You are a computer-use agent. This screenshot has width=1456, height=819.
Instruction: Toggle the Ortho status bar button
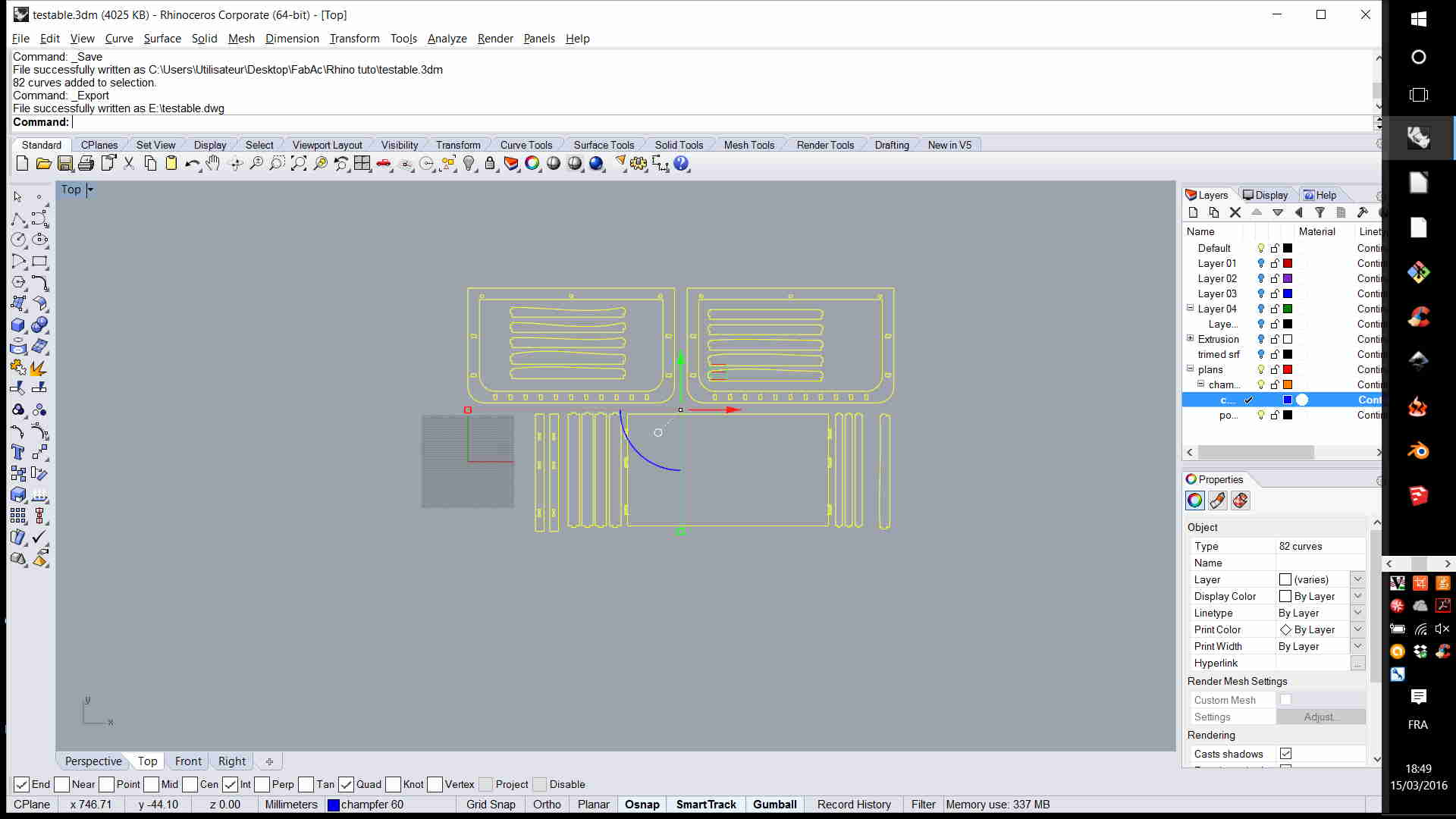coord(547,805)
